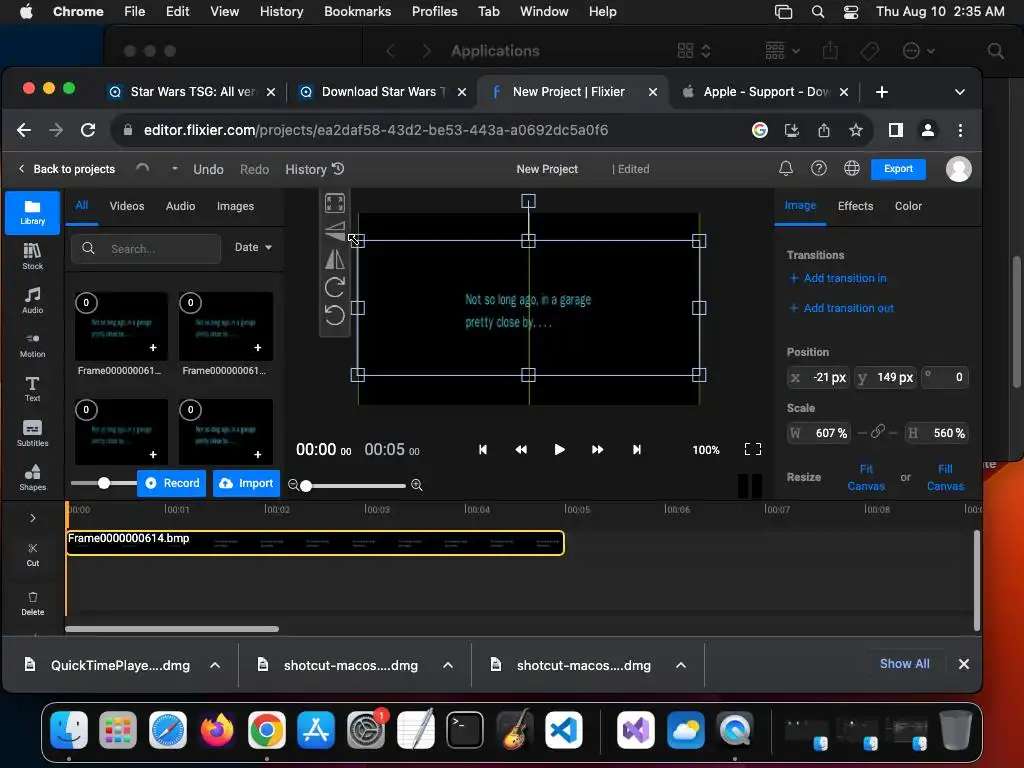Show All downloads in Chrome bar
Image resolution: width=1024 pixels, height=768 pixels.
[x=904, y=664]
